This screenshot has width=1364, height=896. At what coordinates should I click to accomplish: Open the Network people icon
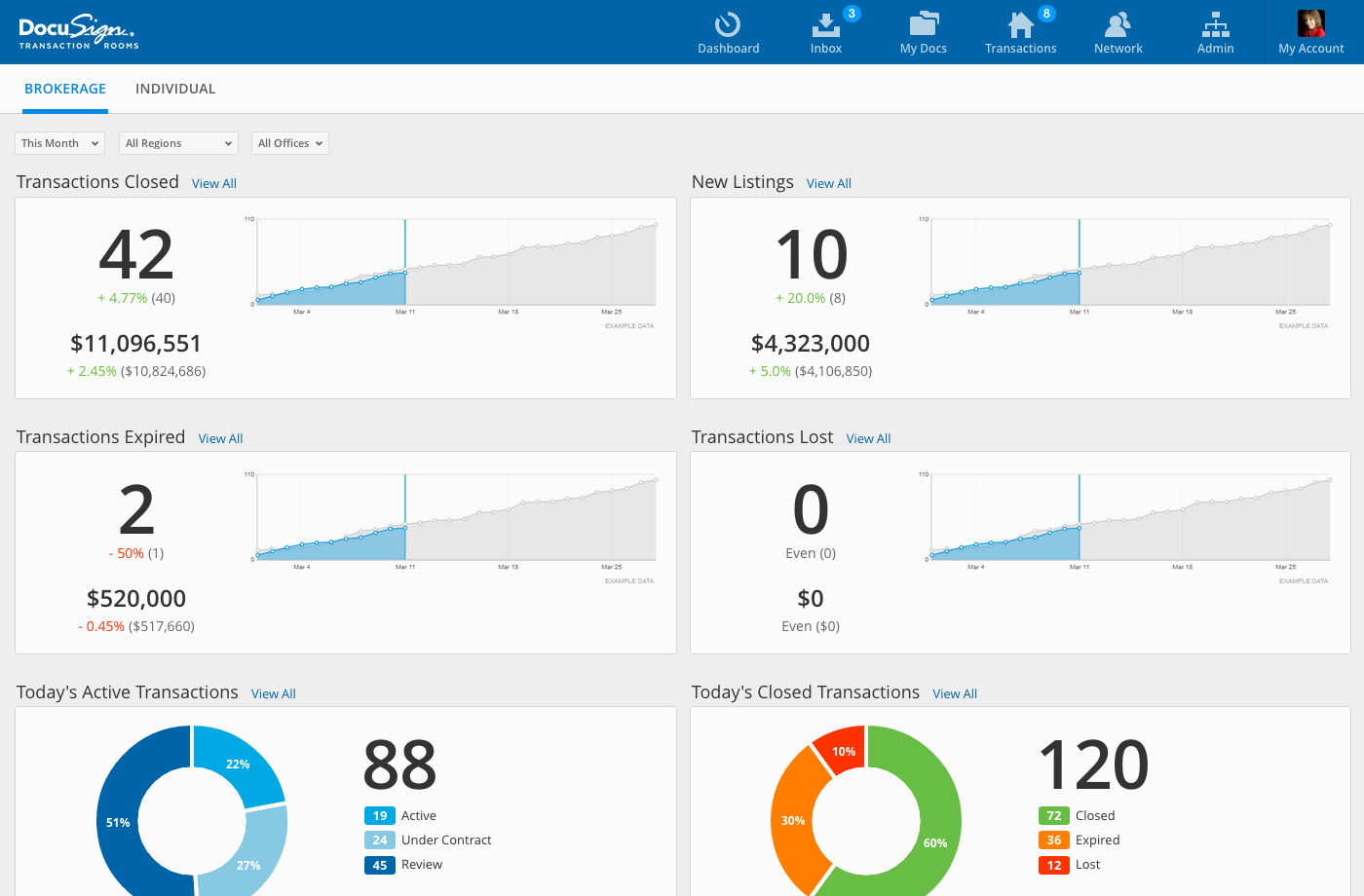[1118, 24]
